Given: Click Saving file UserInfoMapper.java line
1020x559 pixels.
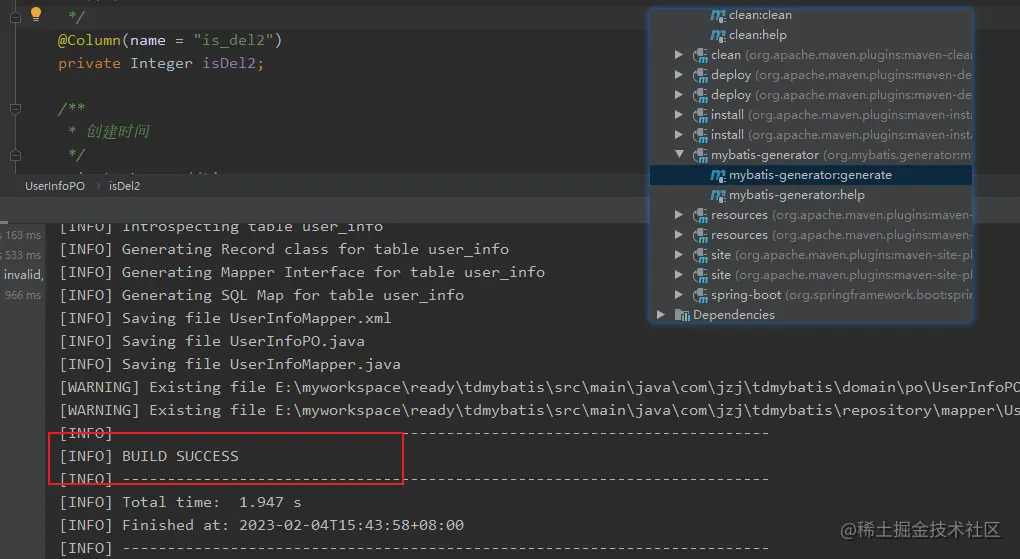Looking at the screenshot, I should (x=230, y=364).
